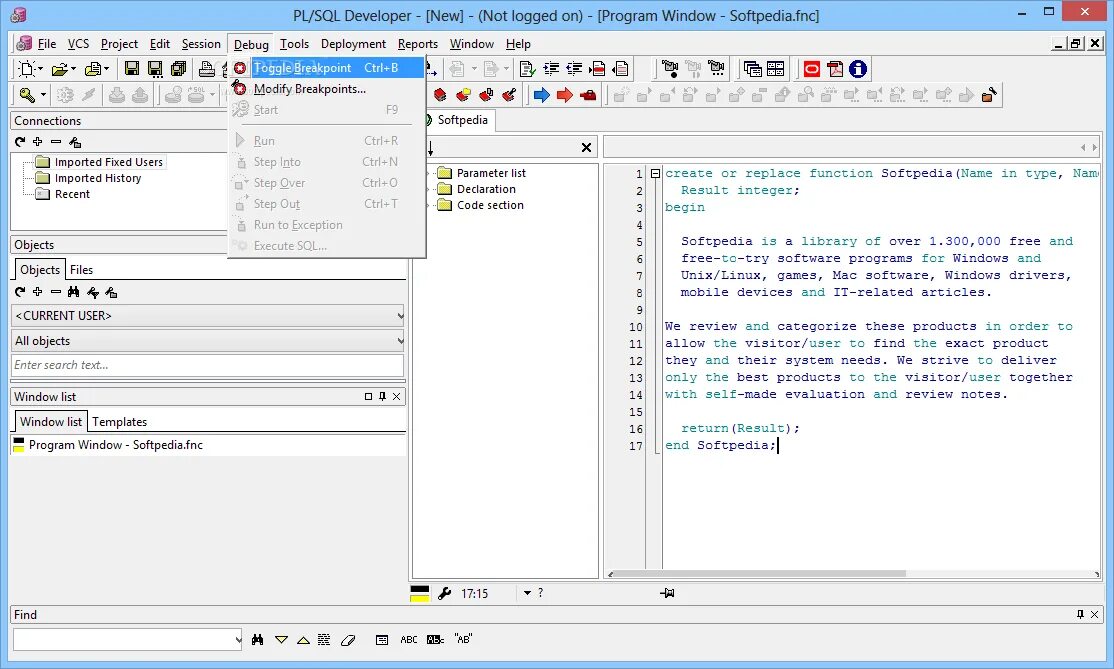Toggle the ABC case sensitive search option

click(x=409, y=640)
